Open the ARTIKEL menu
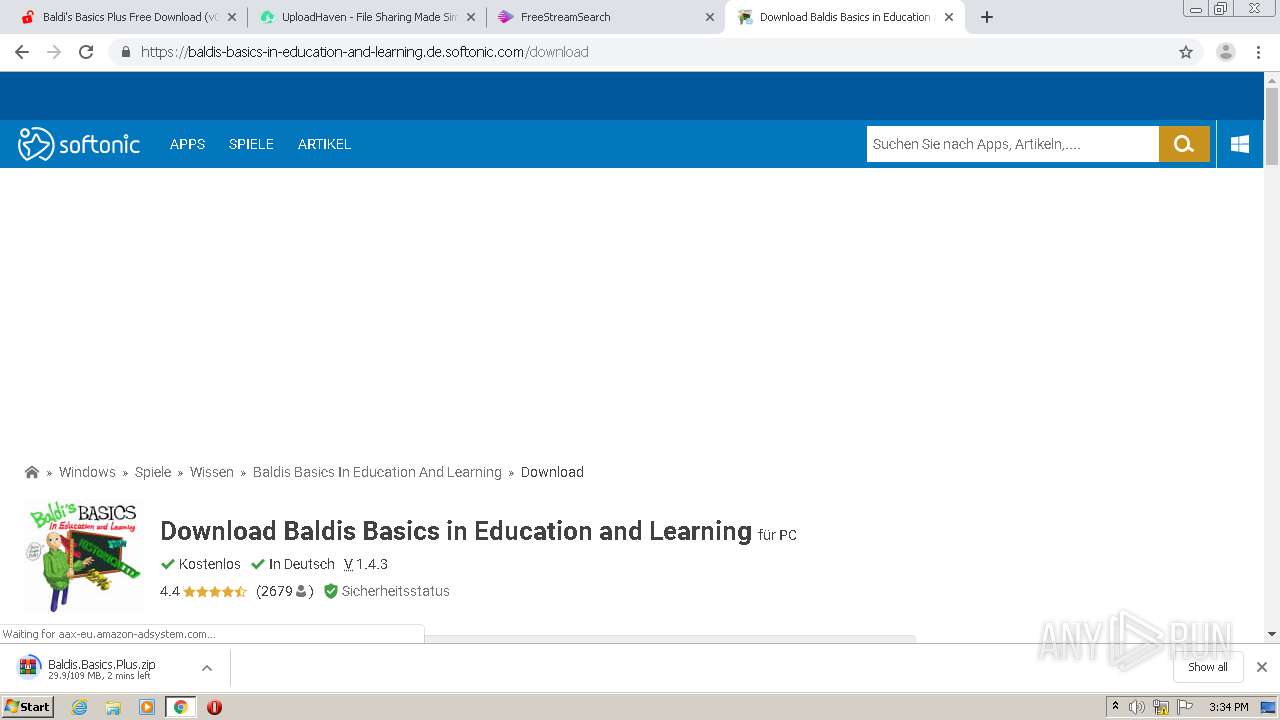The height and width of the screenshot is (720, 1280). pos(324,144)
